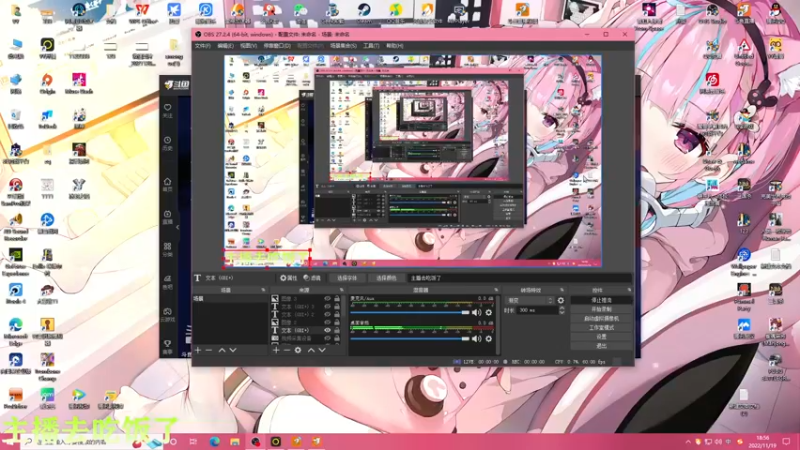This screenshot has width=800, height=450.
Task: Toggle visibility of 文本 (GDI+) 3 source
Action: click(x=328, y=307)
